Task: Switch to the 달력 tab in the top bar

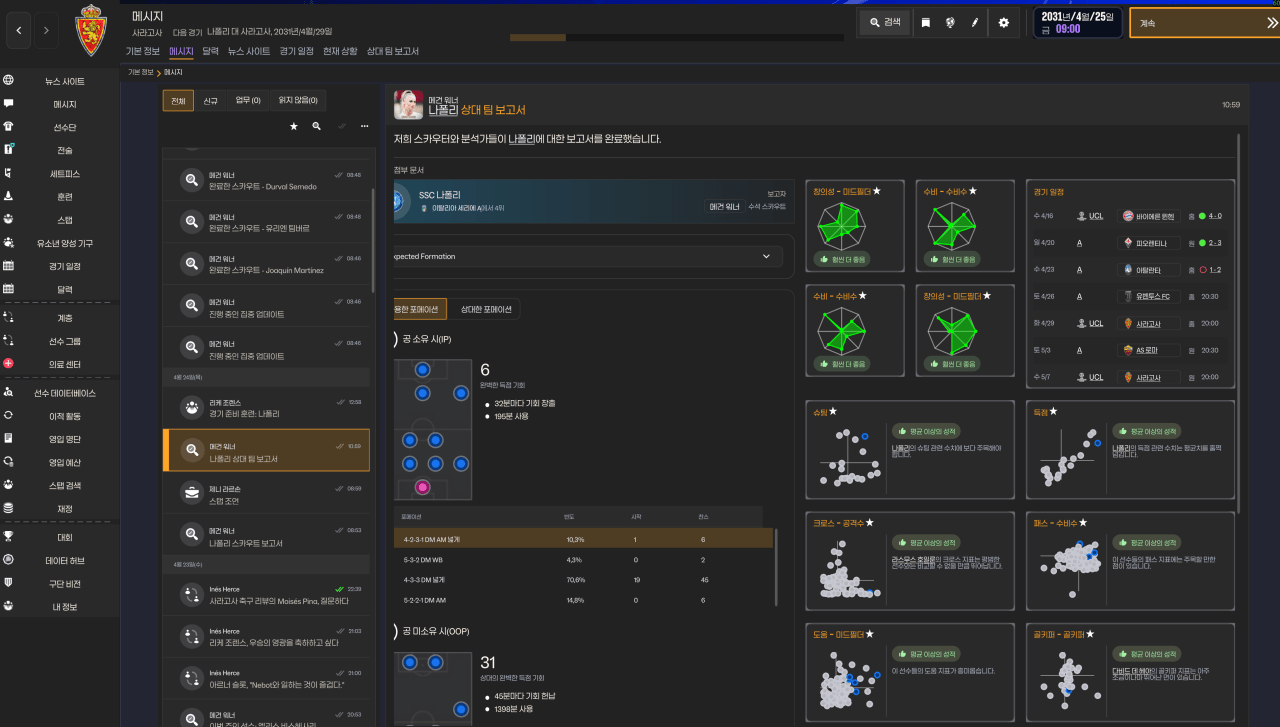Action: (x=211, y=51)
